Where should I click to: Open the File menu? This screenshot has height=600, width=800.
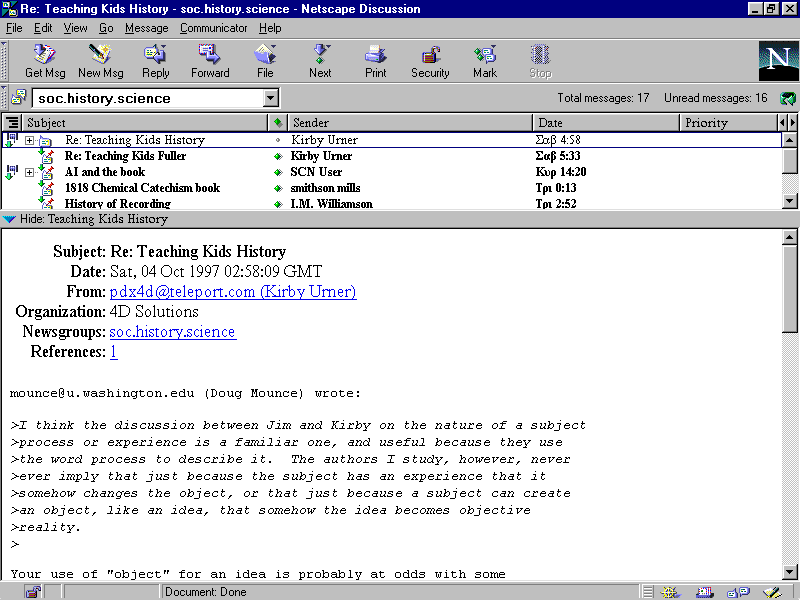click(x=14, y=28)
